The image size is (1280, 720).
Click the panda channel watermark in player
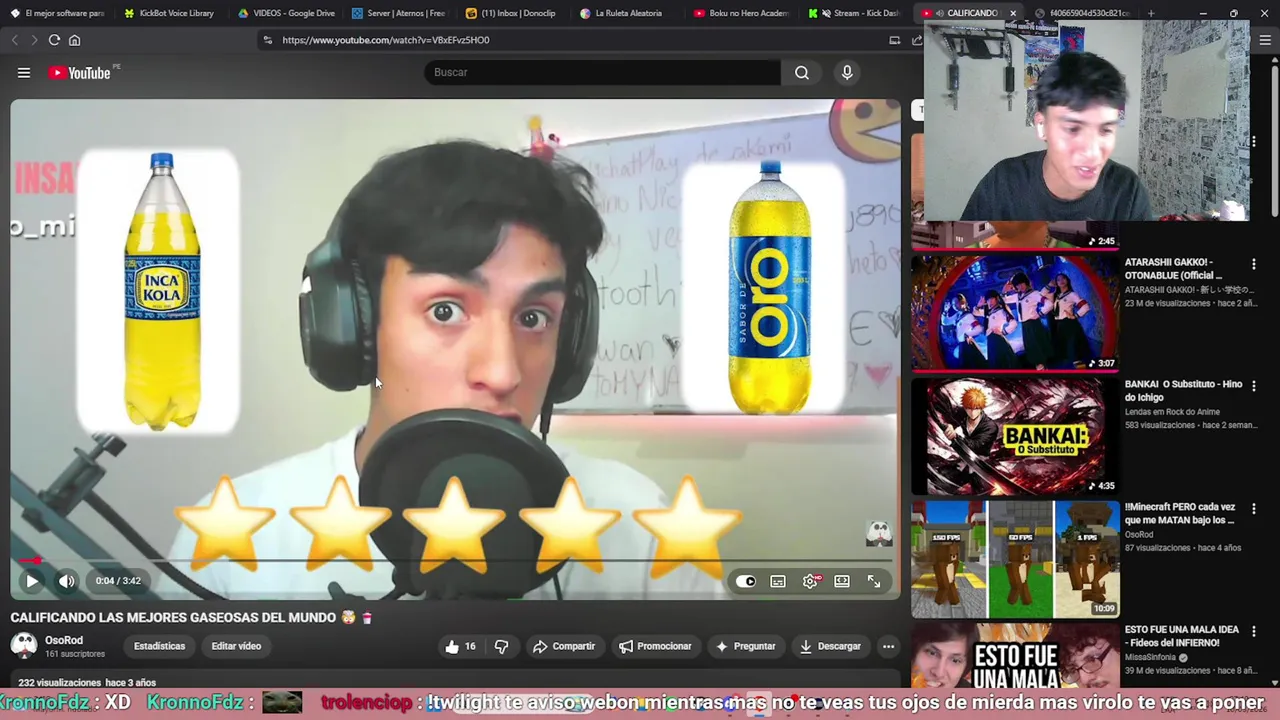coord(878,533)
